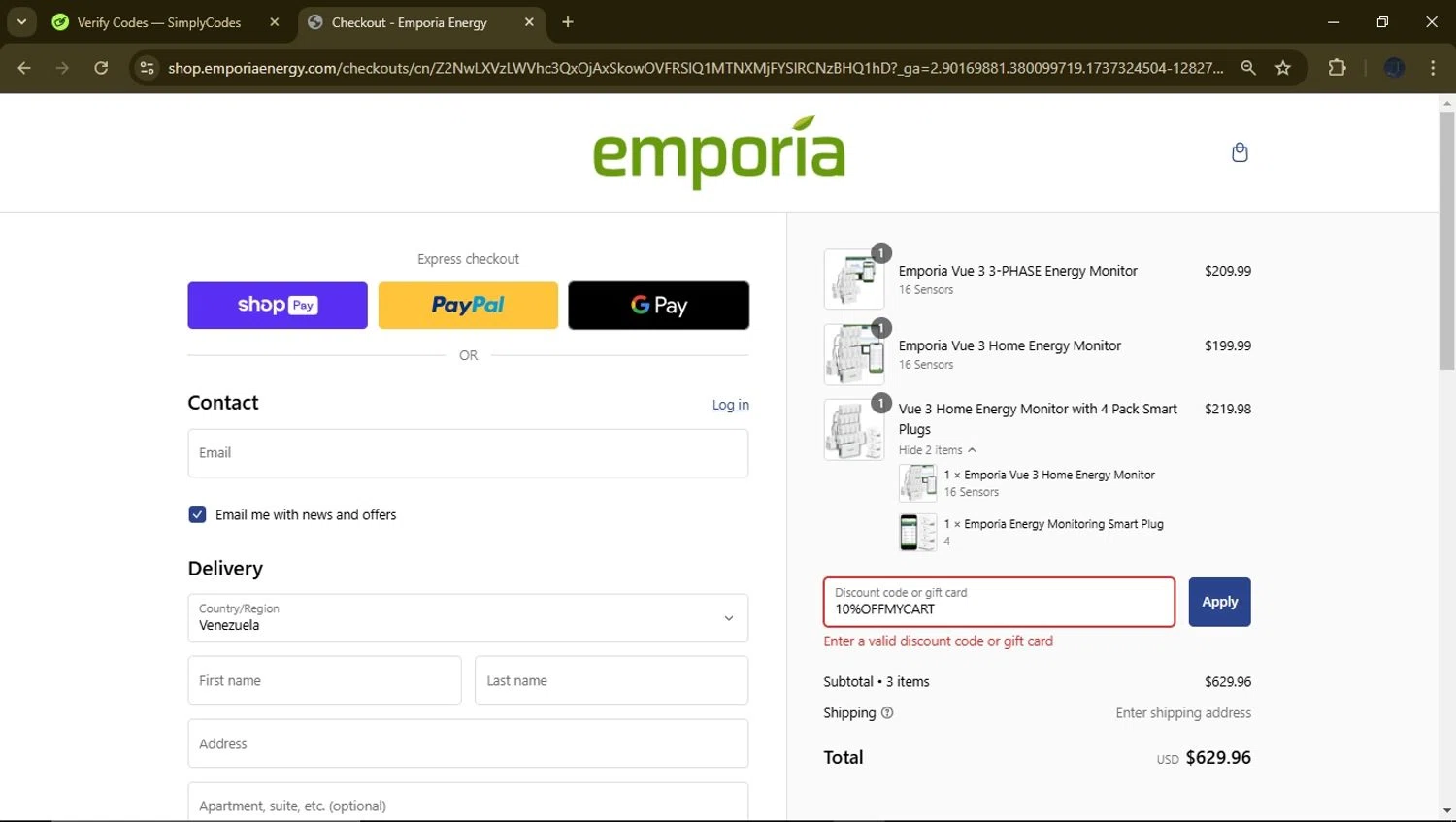The image size is (1456, 822).
Task: Click the Contact section heading
Action: 223,403
